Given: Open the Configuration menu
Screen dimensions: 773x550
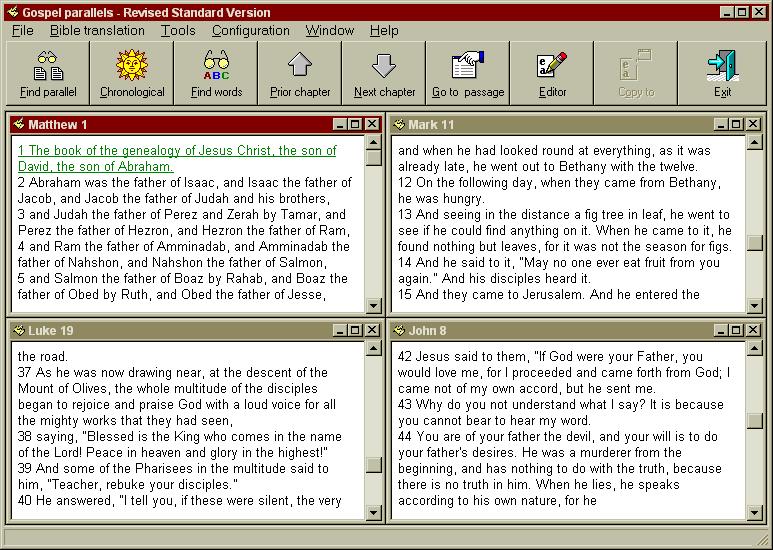Looking at the screenshot, I should [250, 31].
